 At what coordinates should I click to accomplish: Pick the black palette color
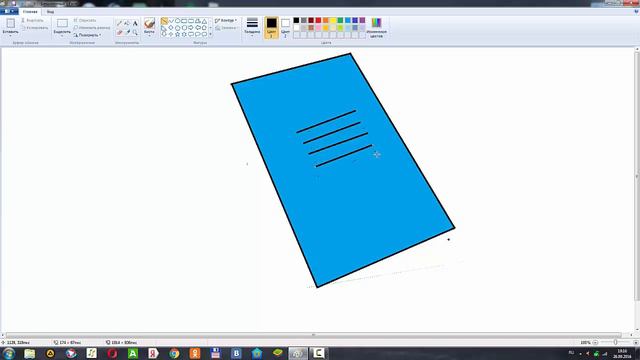[x=296, y=20]
